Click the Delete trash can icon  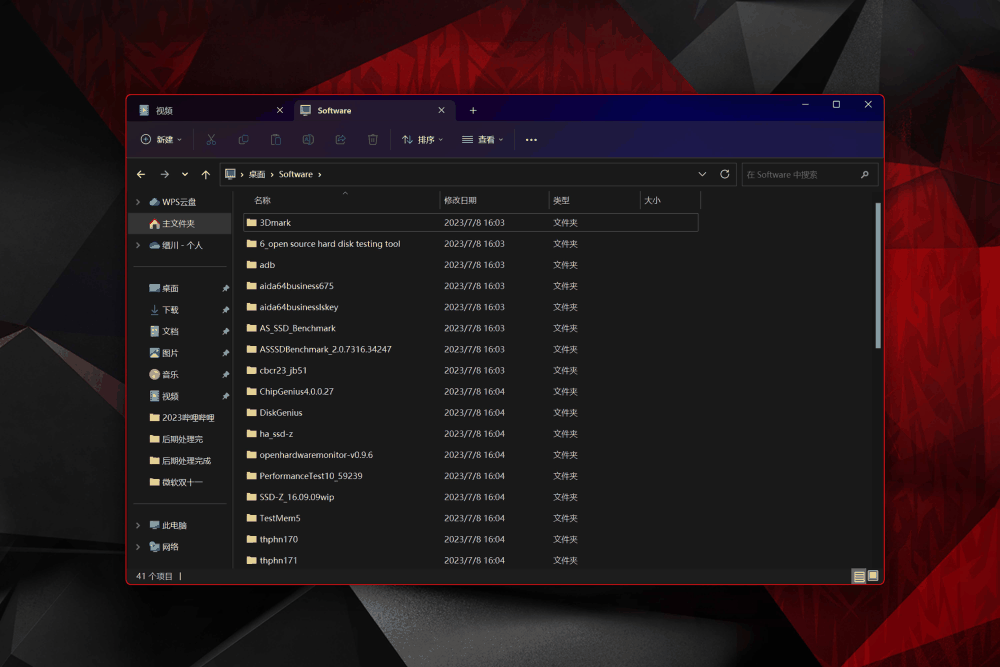373,140
